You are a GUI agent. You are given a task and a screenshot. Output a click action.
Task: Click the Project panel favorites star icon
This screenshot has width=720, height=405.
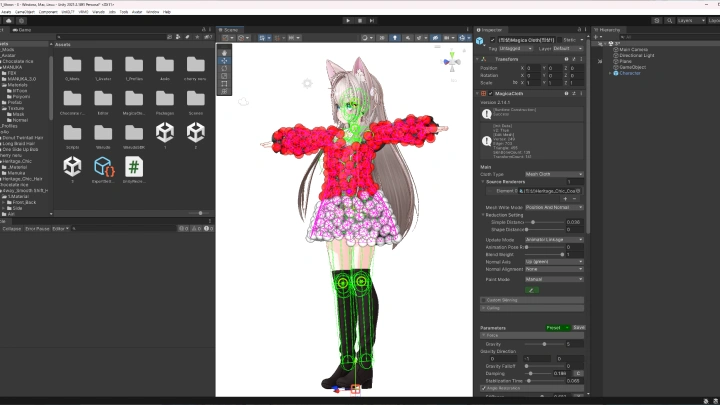197,37
